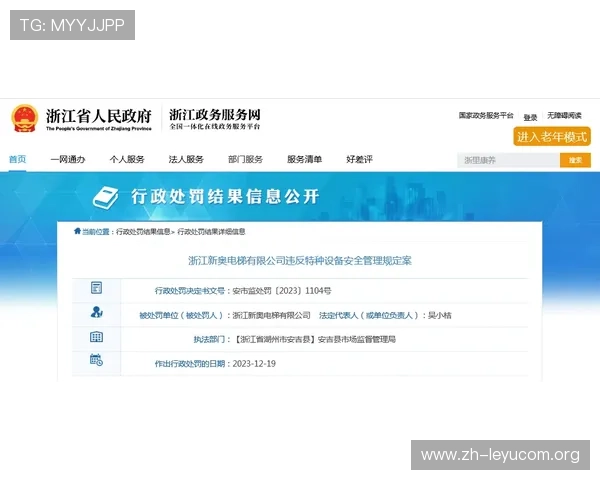This screenshot has width=600, height=480.
Task: Click the 无障碍阅读 link
Action: click(x=564, y=115)
